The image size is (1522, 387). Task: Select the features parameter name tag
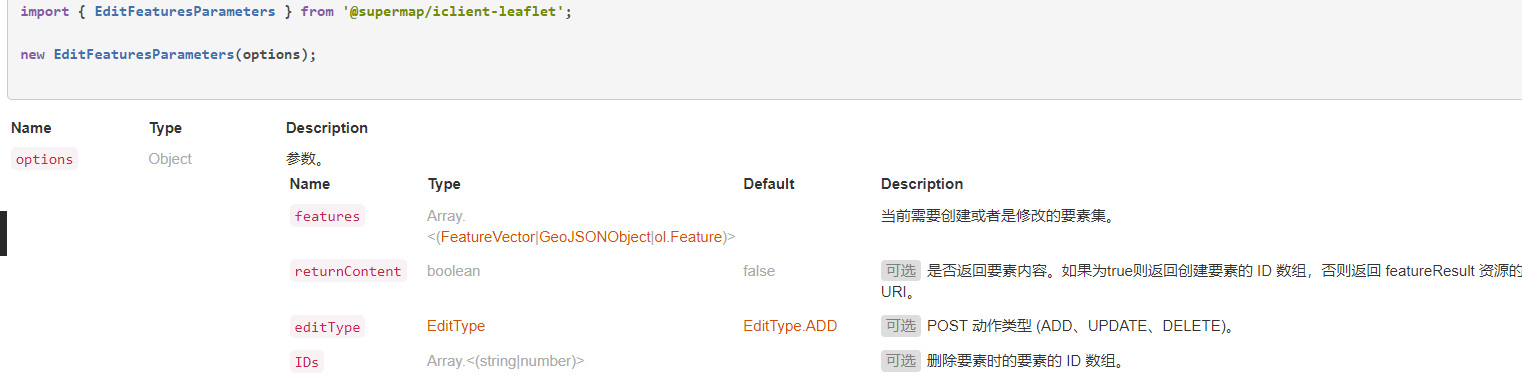tap(327, 216)
